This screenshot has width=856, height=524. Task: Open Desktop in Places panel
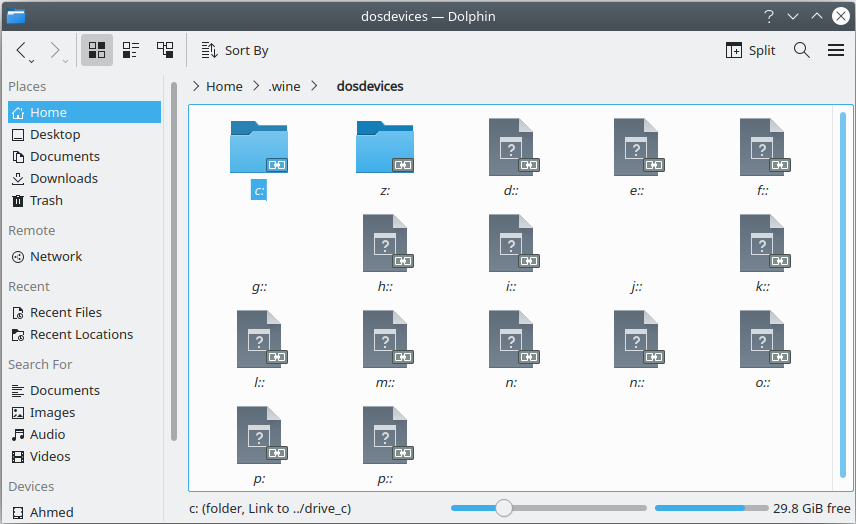click(x=85, y=134)
